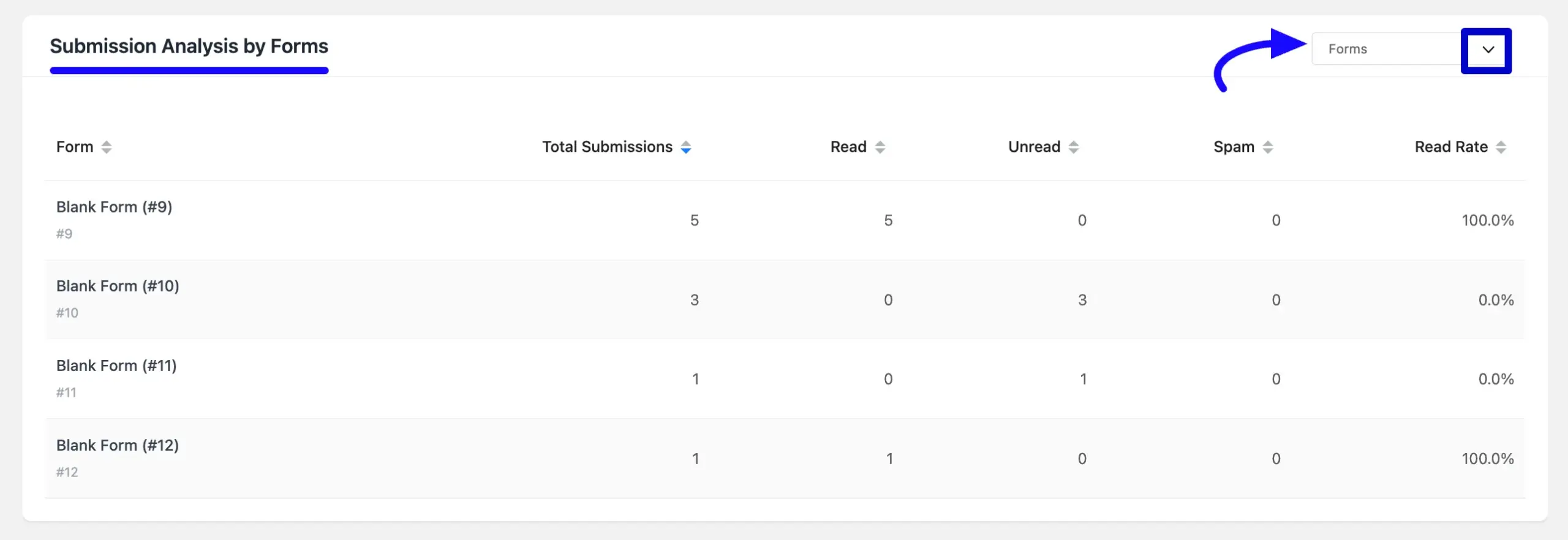Select Unread count 3 for Form #10
The width and height of the screenshot is (1568, 540).
pos(1082,300)
